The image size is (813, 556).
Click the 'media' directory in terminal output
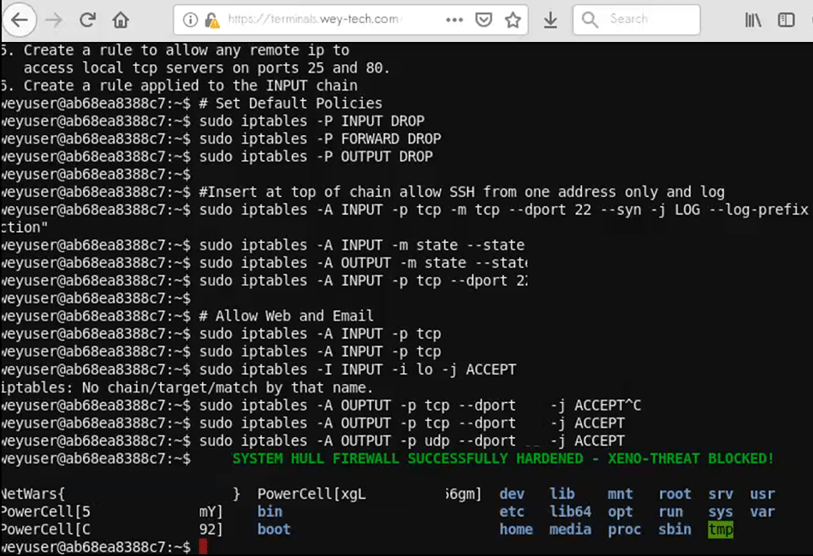(570, 529)
